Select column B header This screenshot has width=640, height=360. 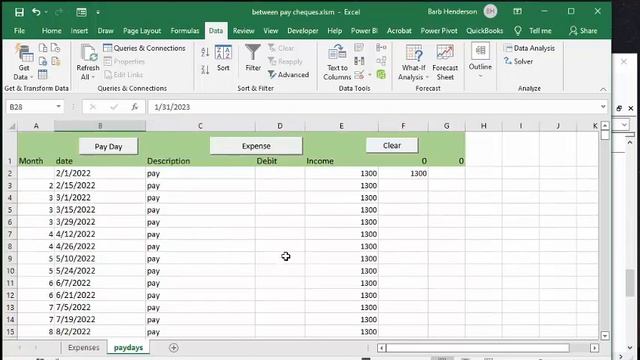pos(100,126)
